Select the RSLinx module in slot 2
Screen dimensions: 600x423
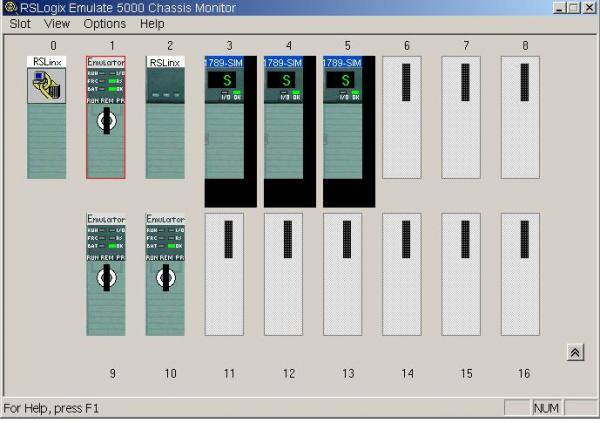[165, 117]
